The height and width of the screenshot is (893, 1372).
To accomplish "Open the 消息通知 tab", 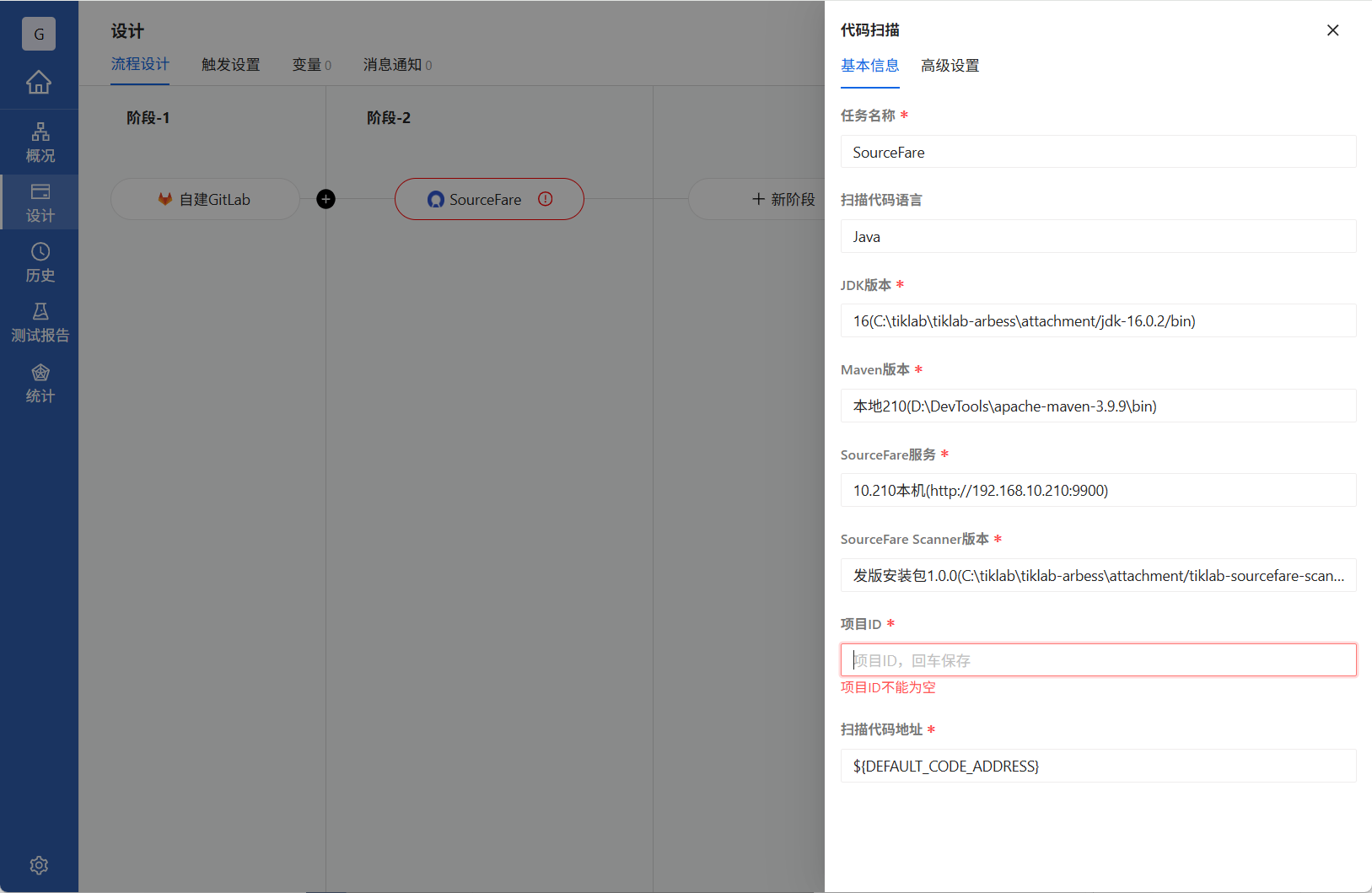I will tap(398, 65).
